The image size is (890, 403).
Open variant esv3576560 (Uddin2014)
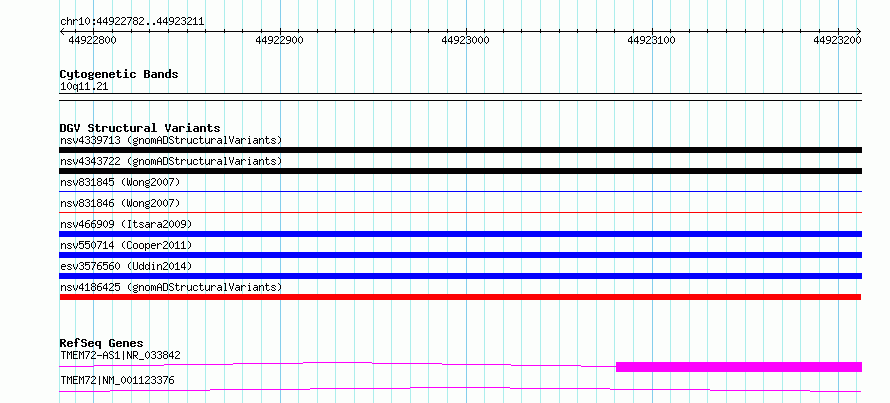pos(126,266)
